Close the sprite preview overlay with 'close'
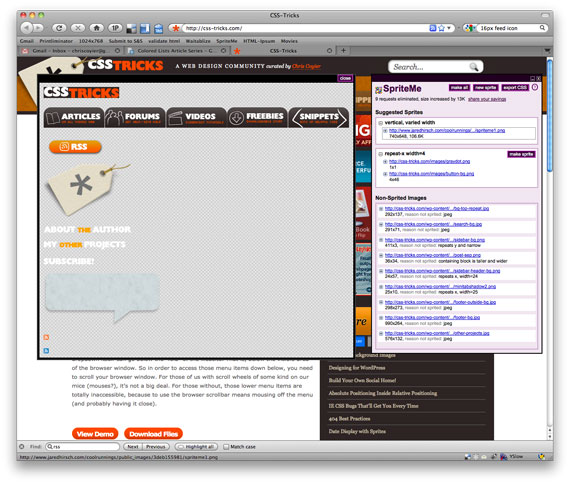Screen dimensions: 570x484 click(x=345, y=78)
